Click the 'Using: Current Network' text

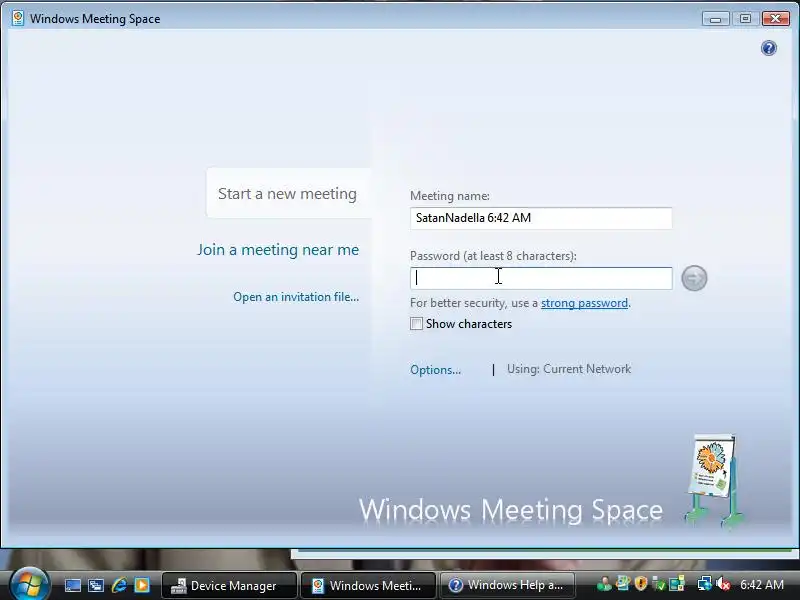click(x=569, y=369)
